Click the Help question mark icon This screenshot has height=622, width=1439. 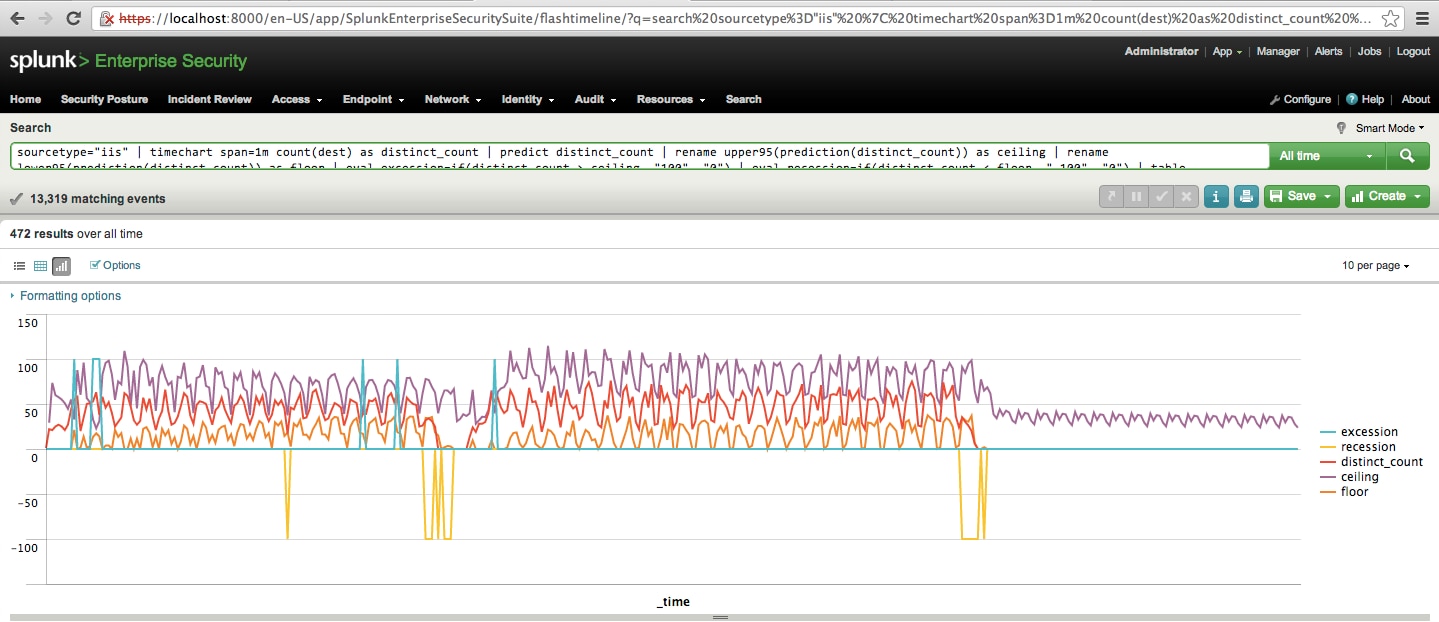coord(1352,99)
